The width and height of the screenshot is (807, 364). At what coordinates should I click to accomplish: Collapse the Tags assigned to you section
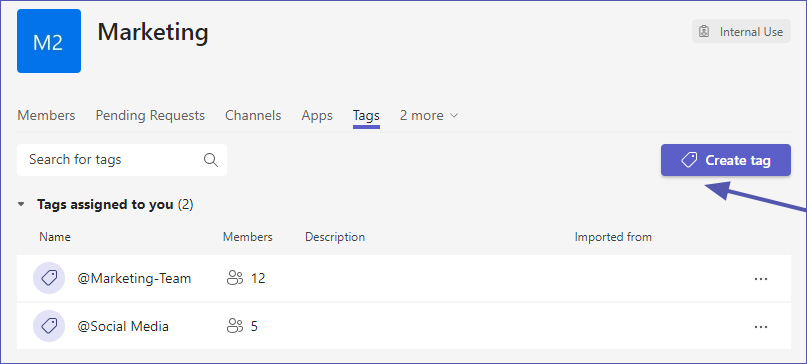pyautogui.click(x=21, y=204)
